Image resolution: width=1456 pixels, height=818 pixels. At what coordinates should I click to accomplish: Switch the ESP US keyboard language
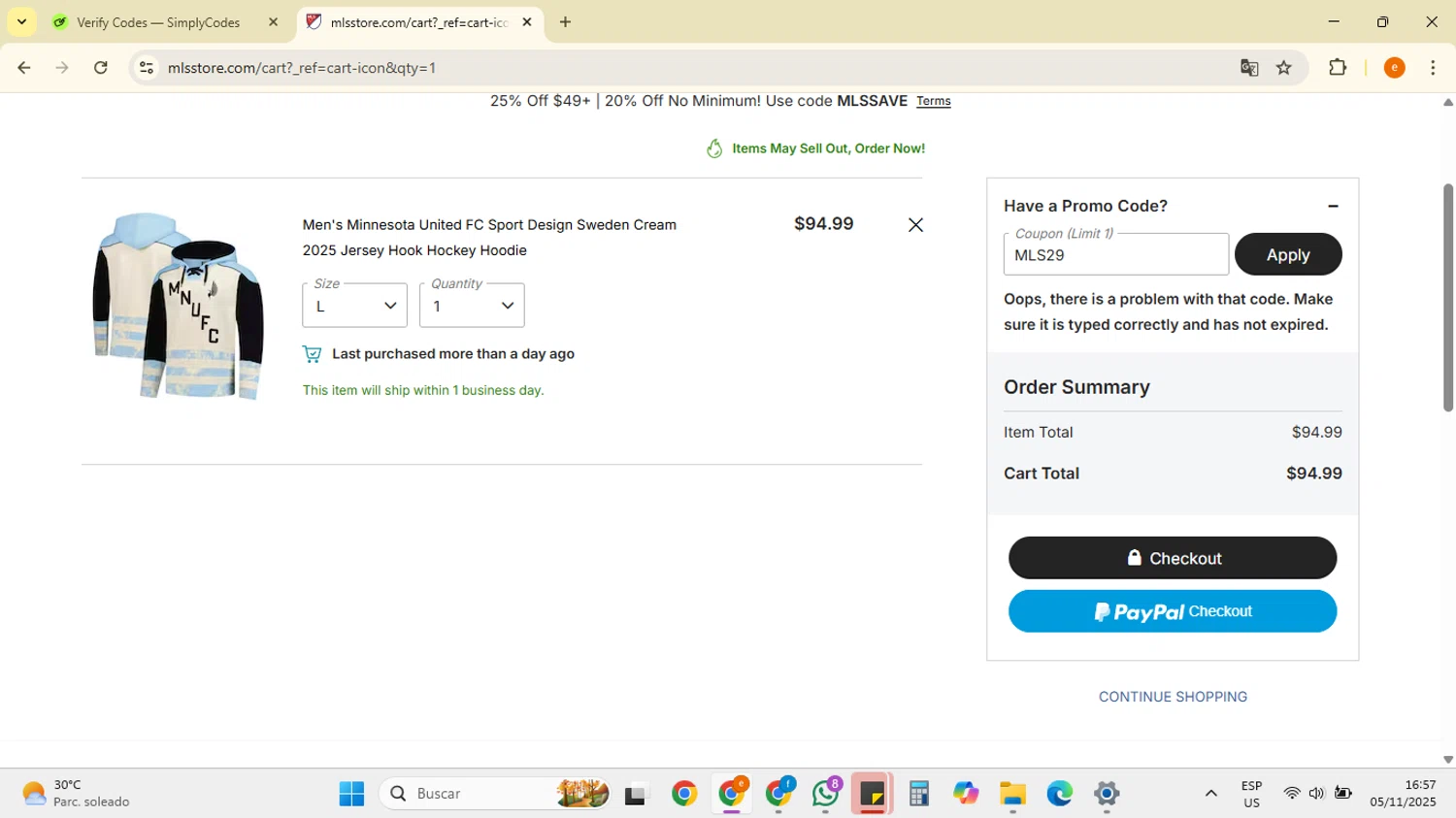pos(1251,794)
